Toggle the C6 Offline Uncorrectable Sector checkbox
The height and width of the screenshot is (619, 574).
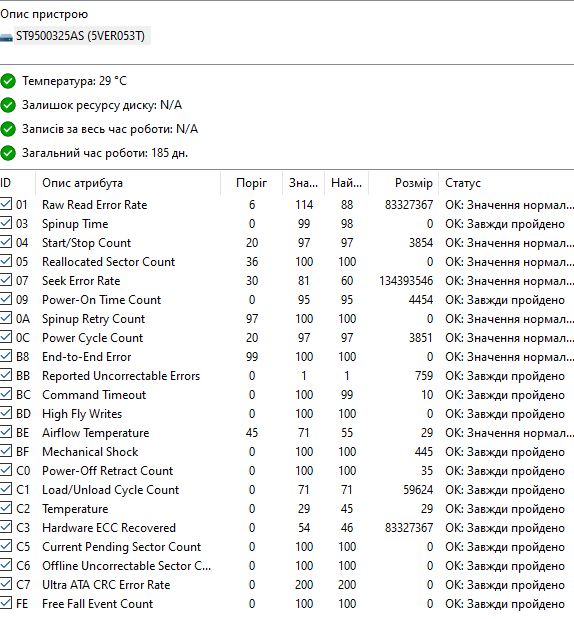[x=6, y=565]
